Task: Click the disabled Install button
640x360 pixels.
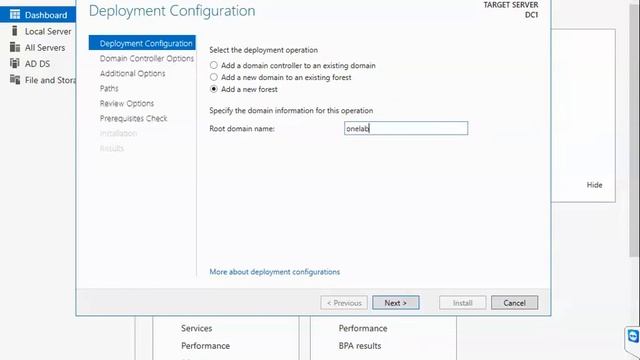Action: [x=462, y=303]
